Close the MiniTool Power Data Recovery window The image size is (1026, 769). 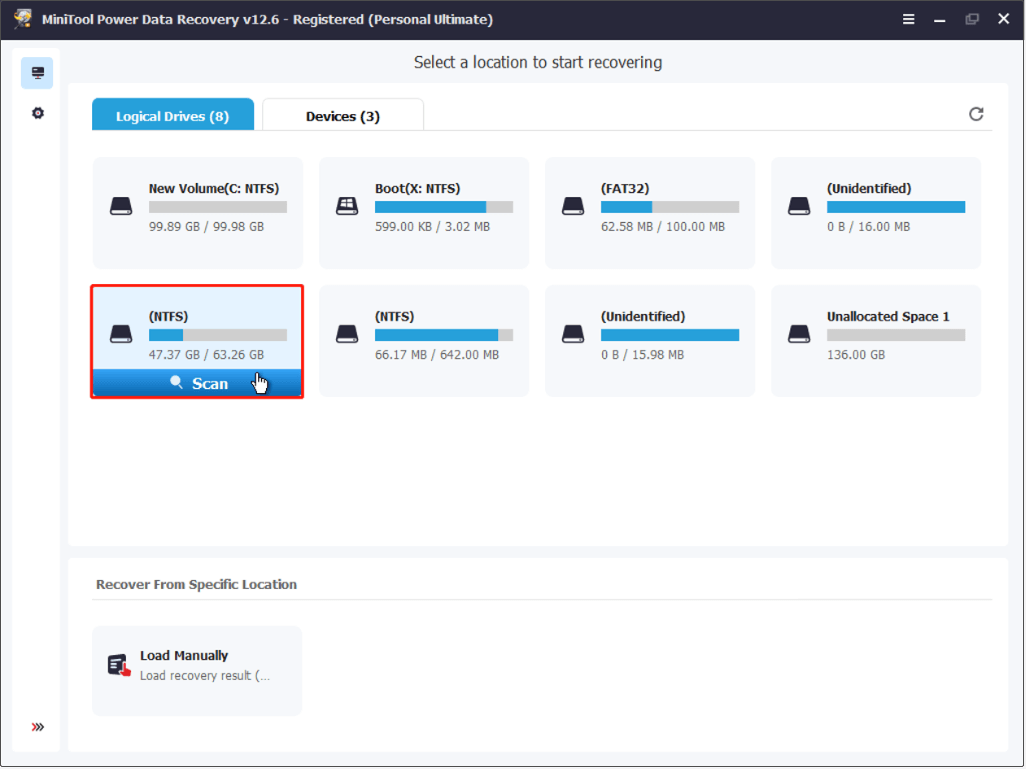coord(1004,18)
